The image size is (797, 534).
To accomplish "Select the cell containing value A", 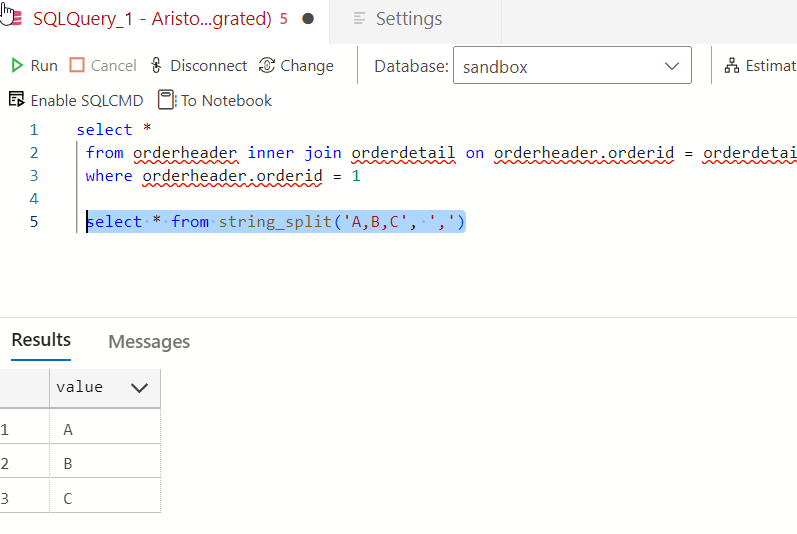I will 104,429.
